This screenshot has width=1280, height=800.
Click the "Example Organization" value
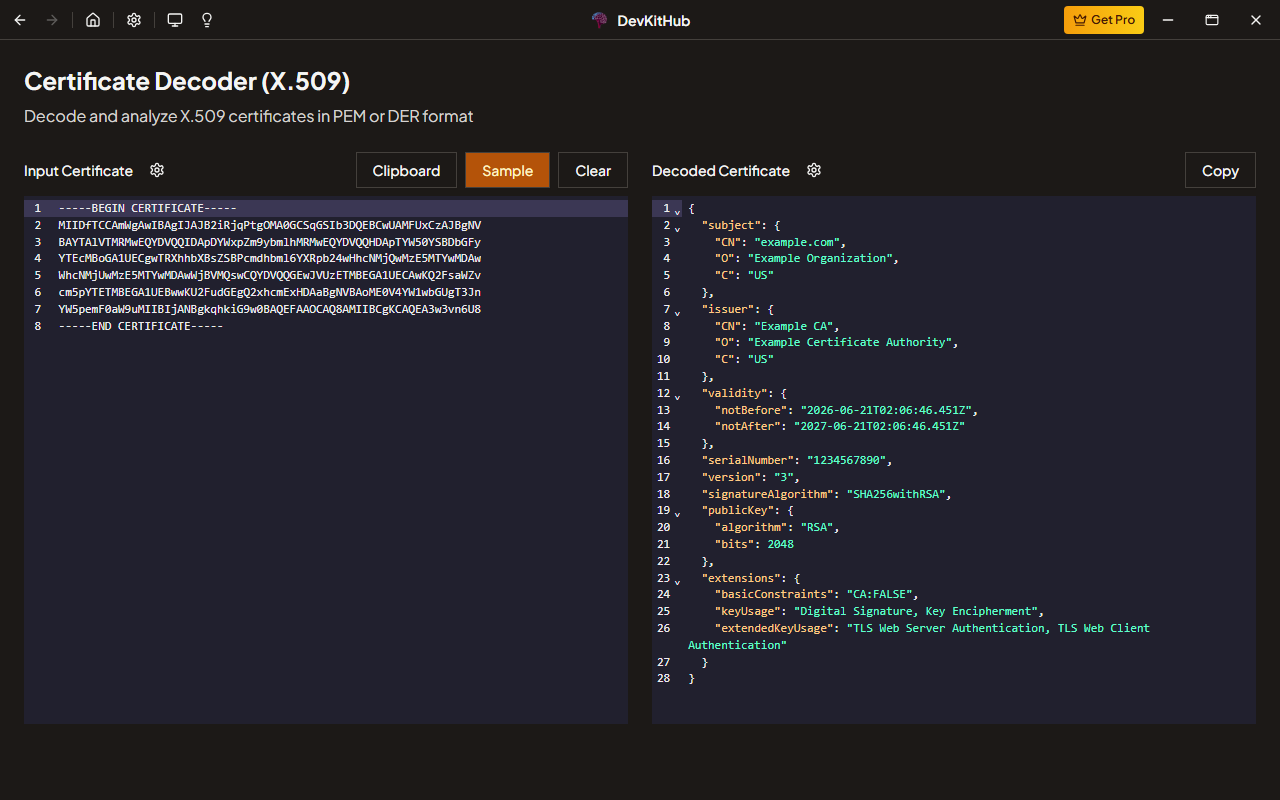pyautogui.click(x=821, y=258)
